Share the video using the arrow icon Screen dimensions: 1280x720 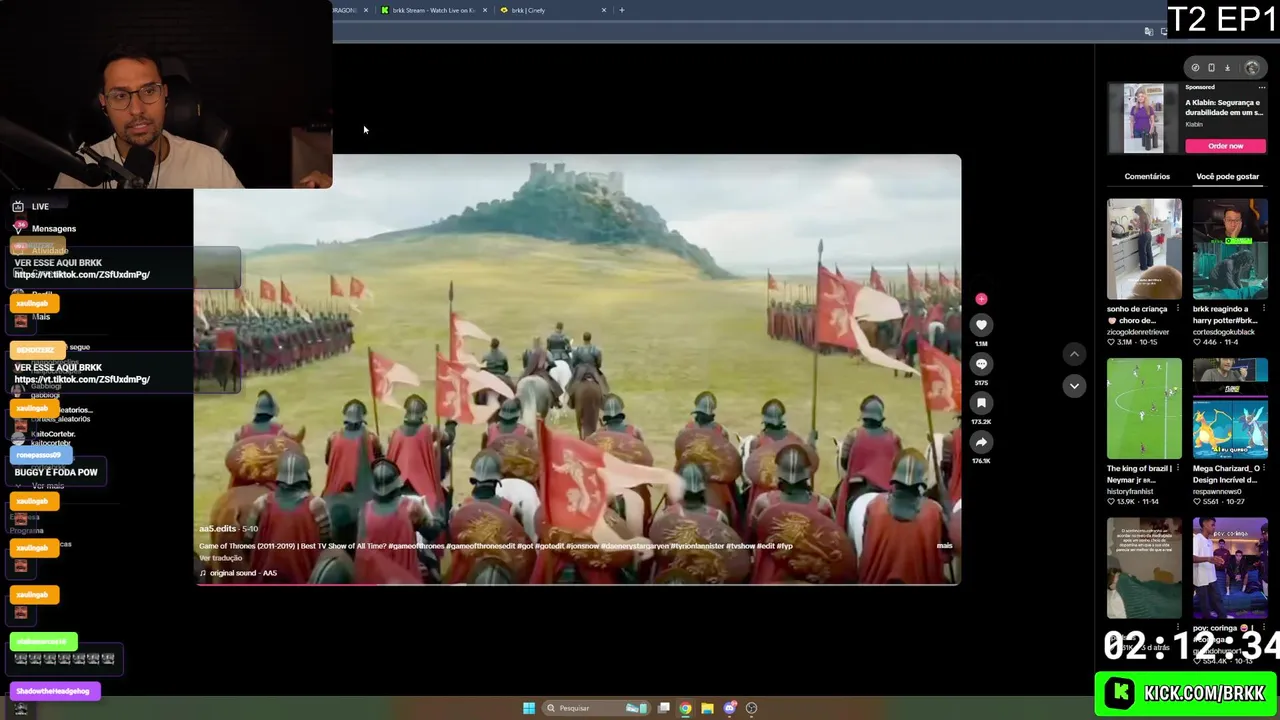[x=981, y=442]
